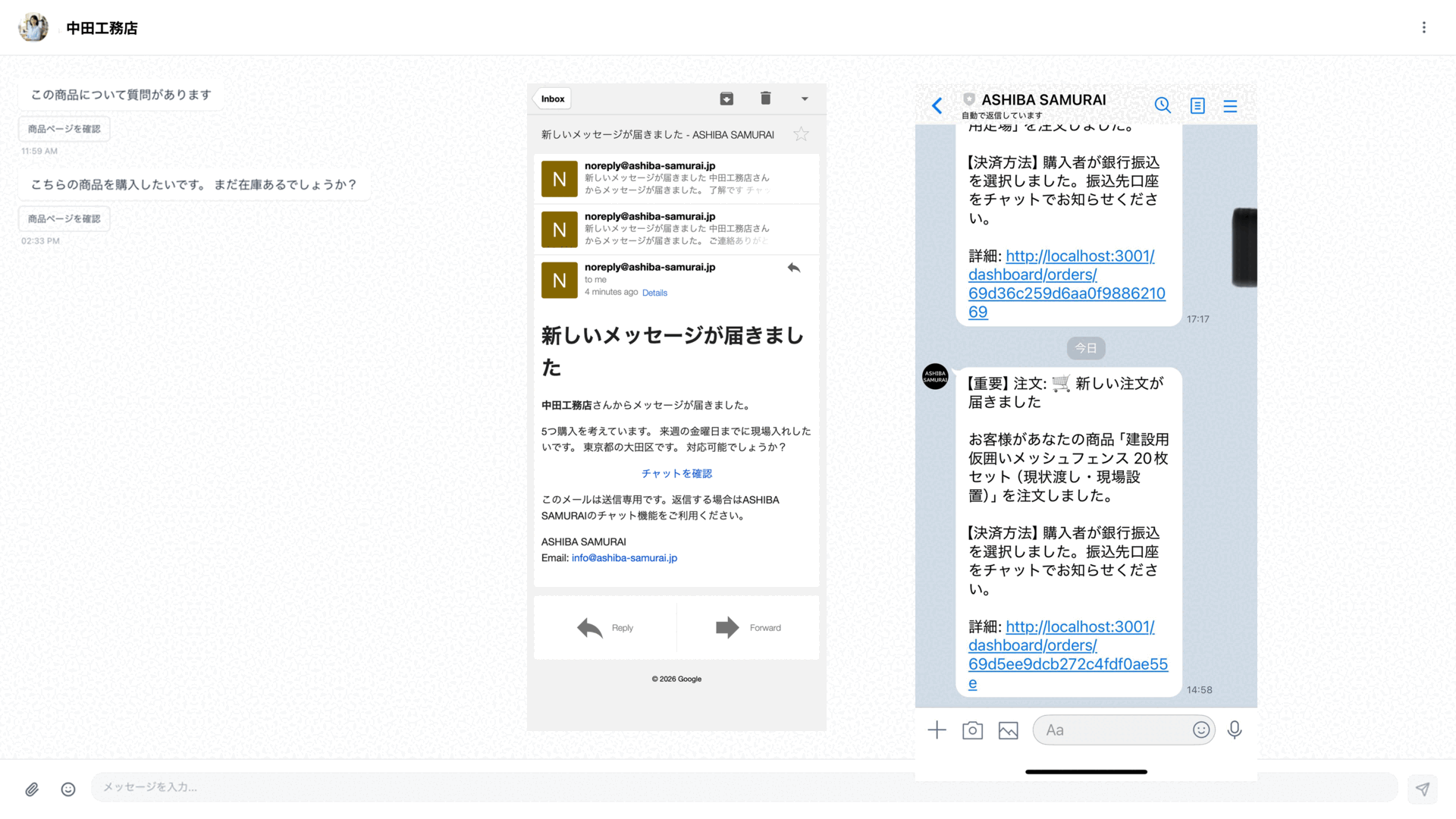Open the emoji picker in chat bar
The height and width of the screenshot is (819, 1456).
coord(68,789)
